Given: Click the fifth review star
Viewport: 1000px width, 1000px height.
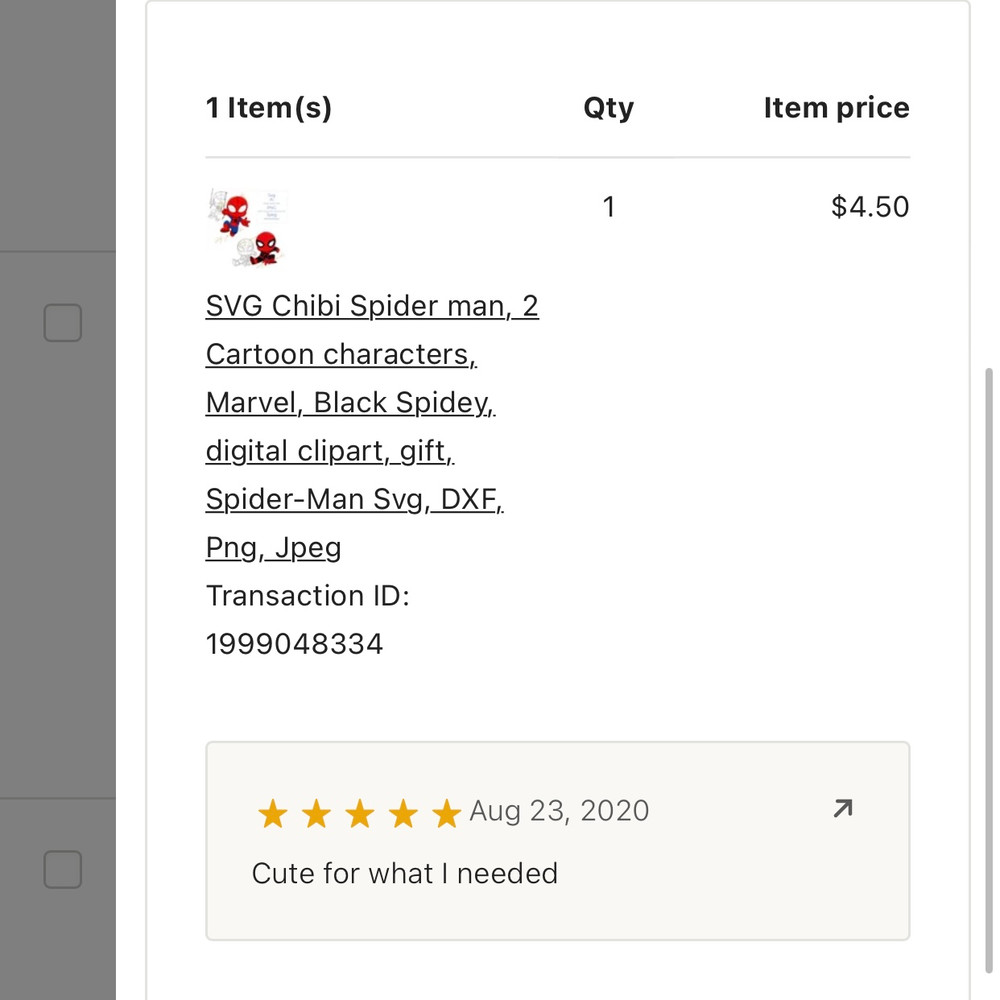Looking at the screenshot, I should [x=446, y=814].
